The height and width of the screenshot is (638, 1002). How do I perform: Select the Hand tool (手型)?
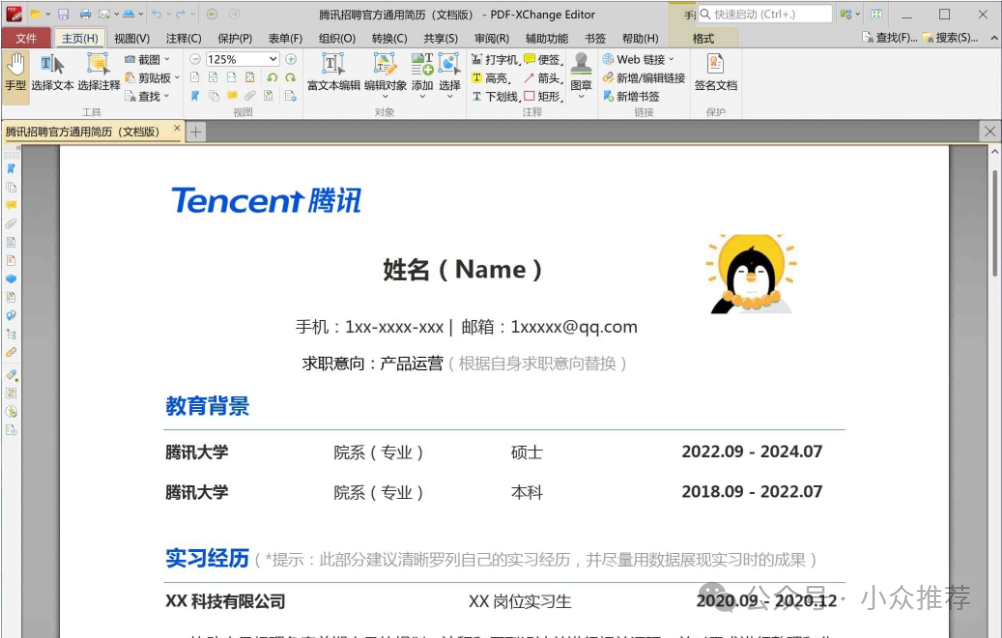(15, 72)
